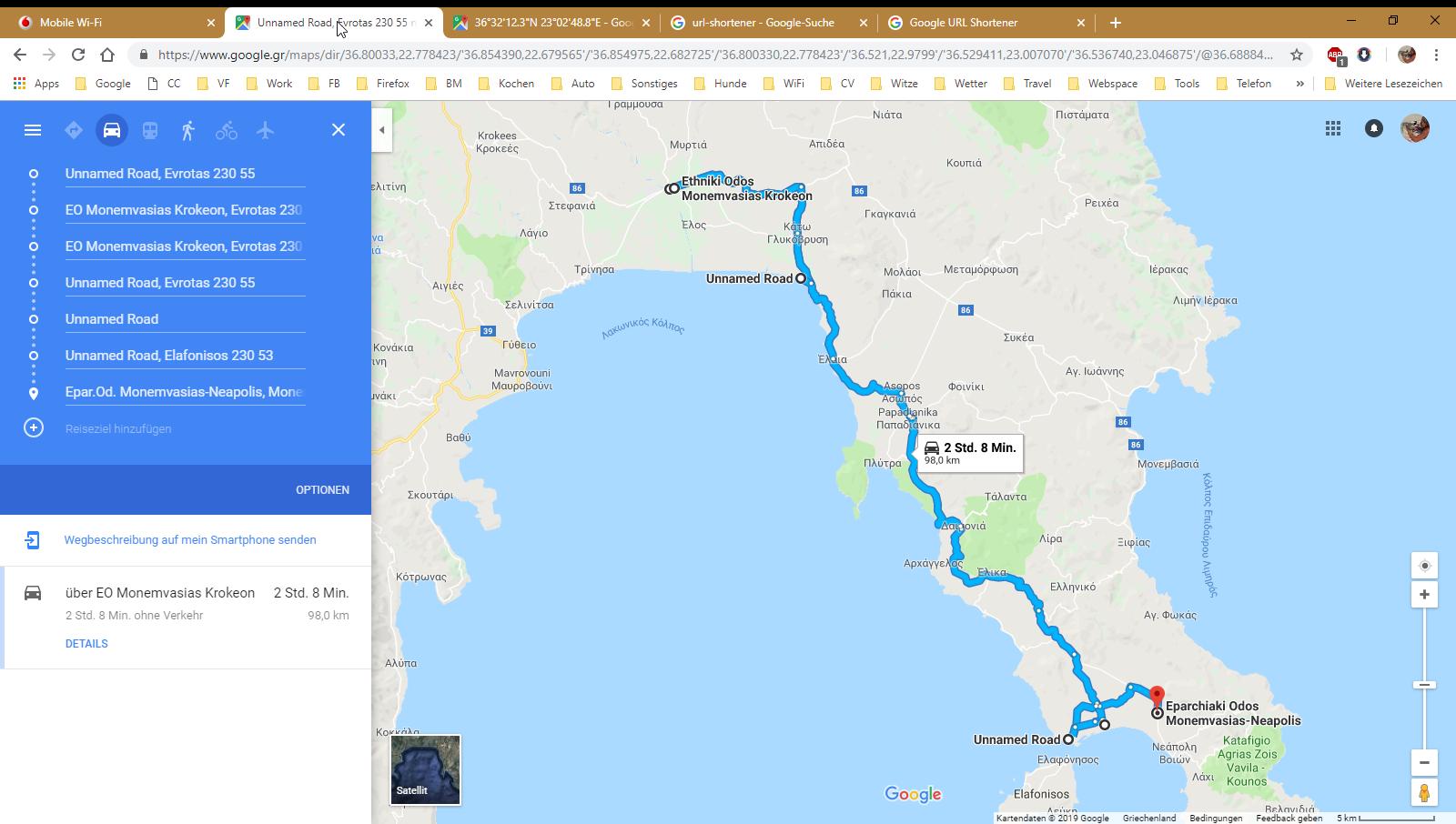The height and width of the screenshot is (824, 1456).
Task: Open Google bookmark folder
Action: click(103, 84)
